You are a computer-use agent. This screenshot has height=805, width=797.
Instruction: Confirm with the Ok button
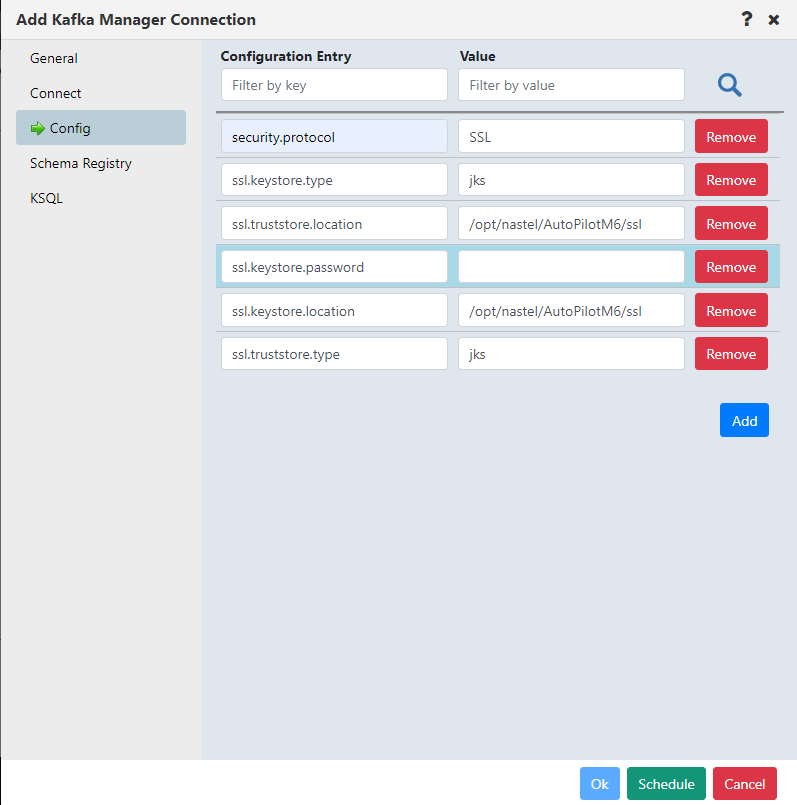point(599,783)
